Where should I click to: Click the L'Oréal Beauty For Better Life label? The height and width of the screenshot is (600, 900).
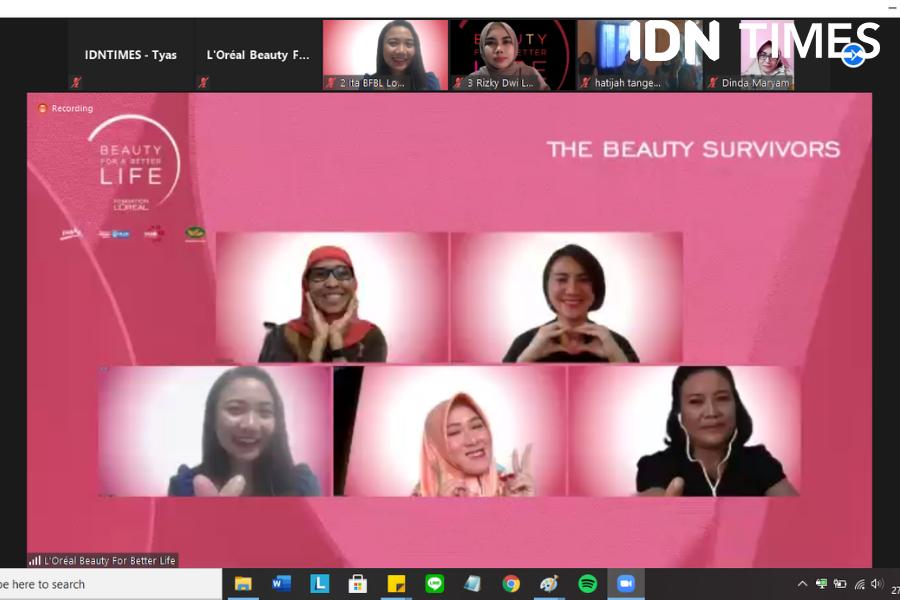click(x=110, y=560)
